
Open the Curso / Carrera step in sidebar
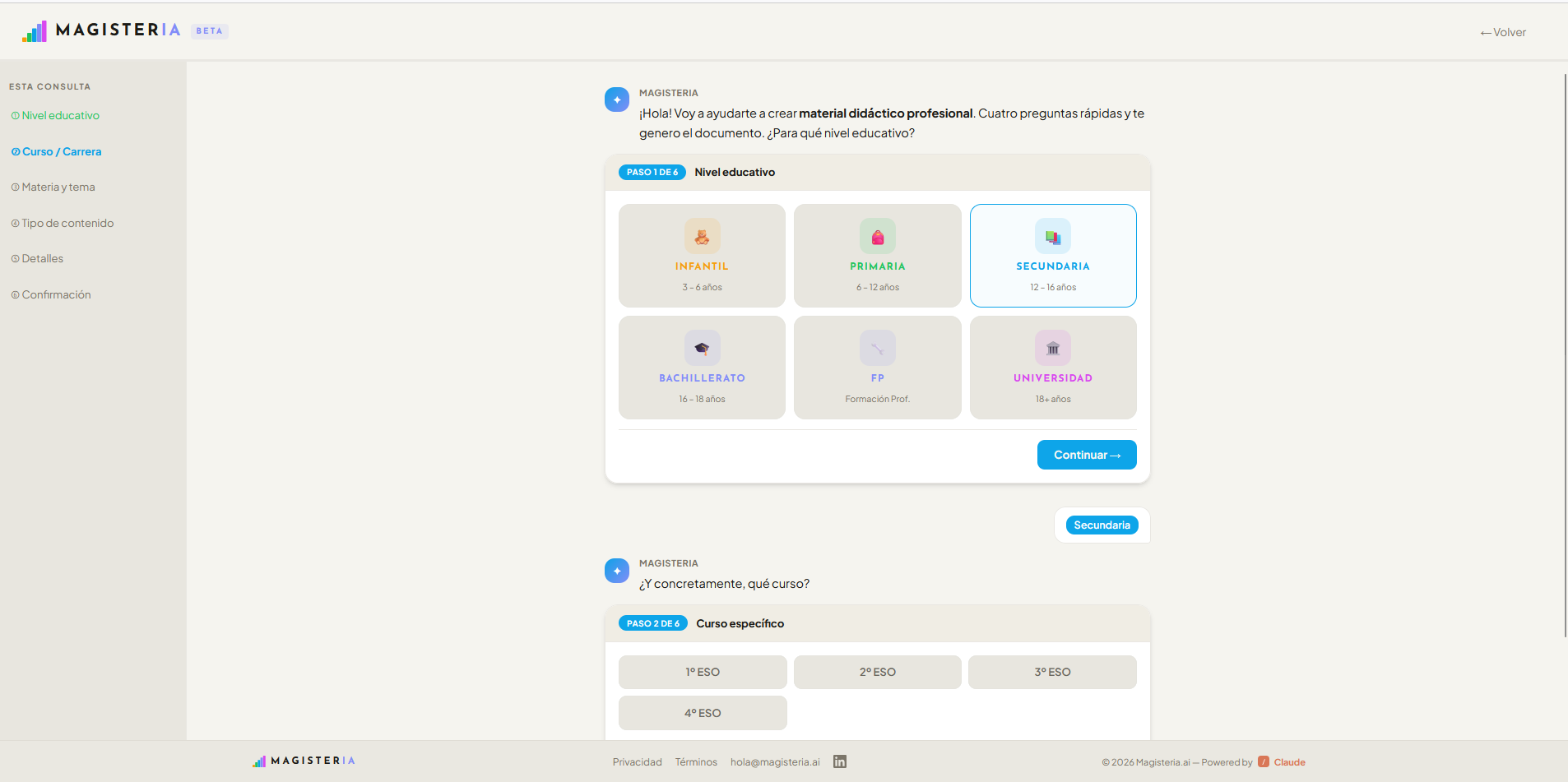[56, 151]
